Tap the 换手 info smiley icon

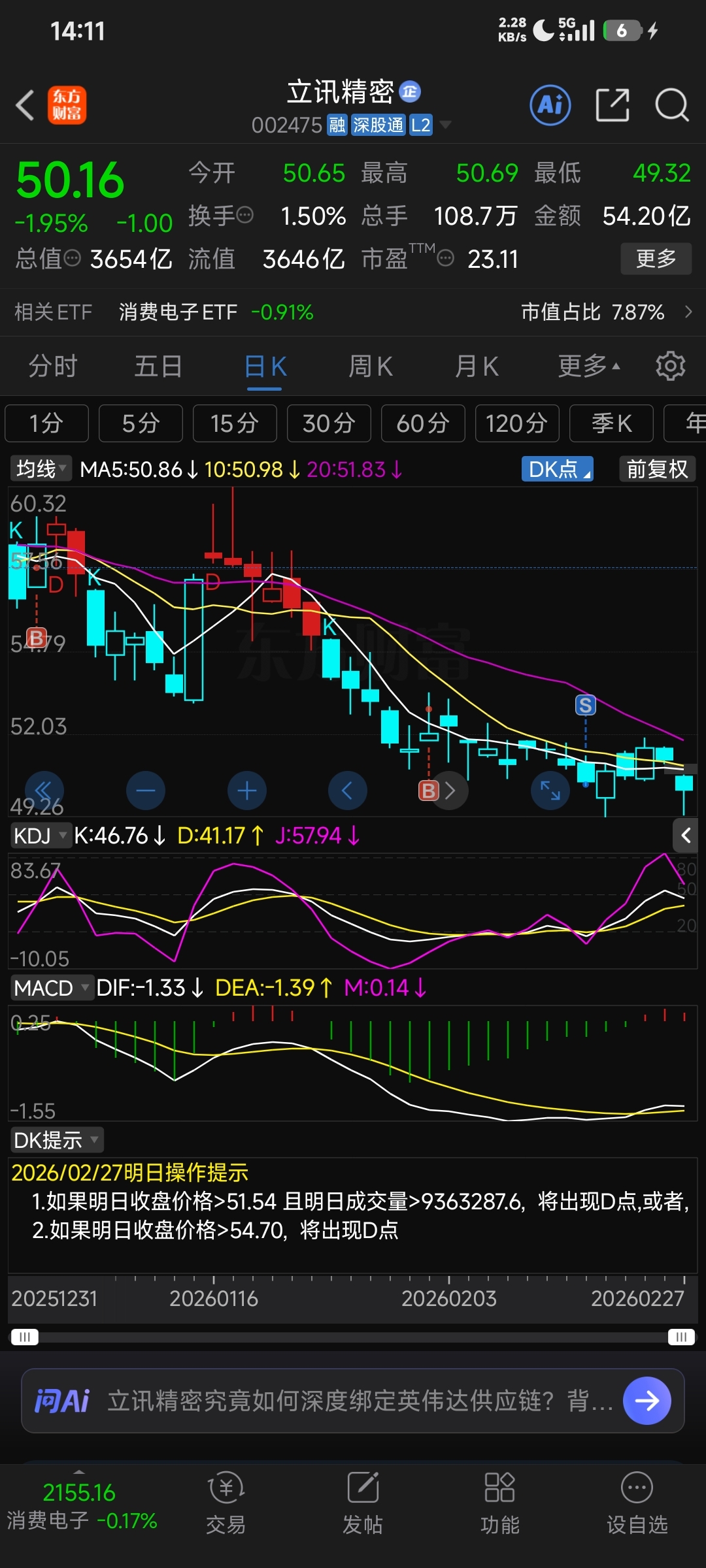point(244,215)
